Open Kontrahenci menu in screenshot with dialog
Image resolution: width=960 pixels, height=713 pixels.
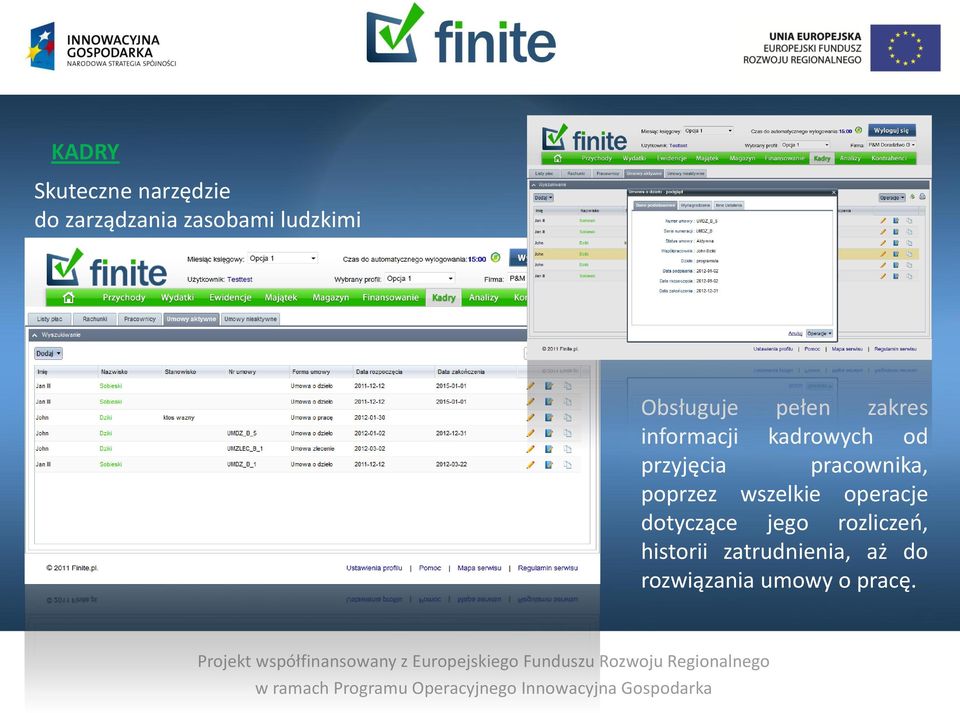(889, 158)
